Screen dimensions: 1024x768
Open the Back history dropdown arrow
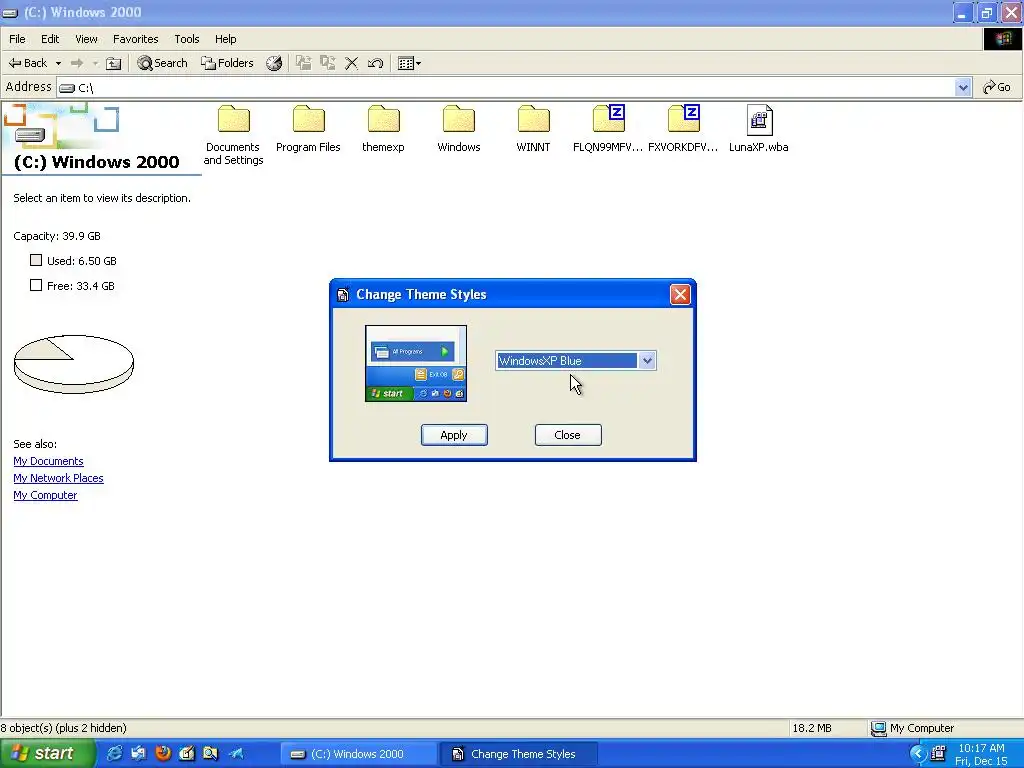58,63
